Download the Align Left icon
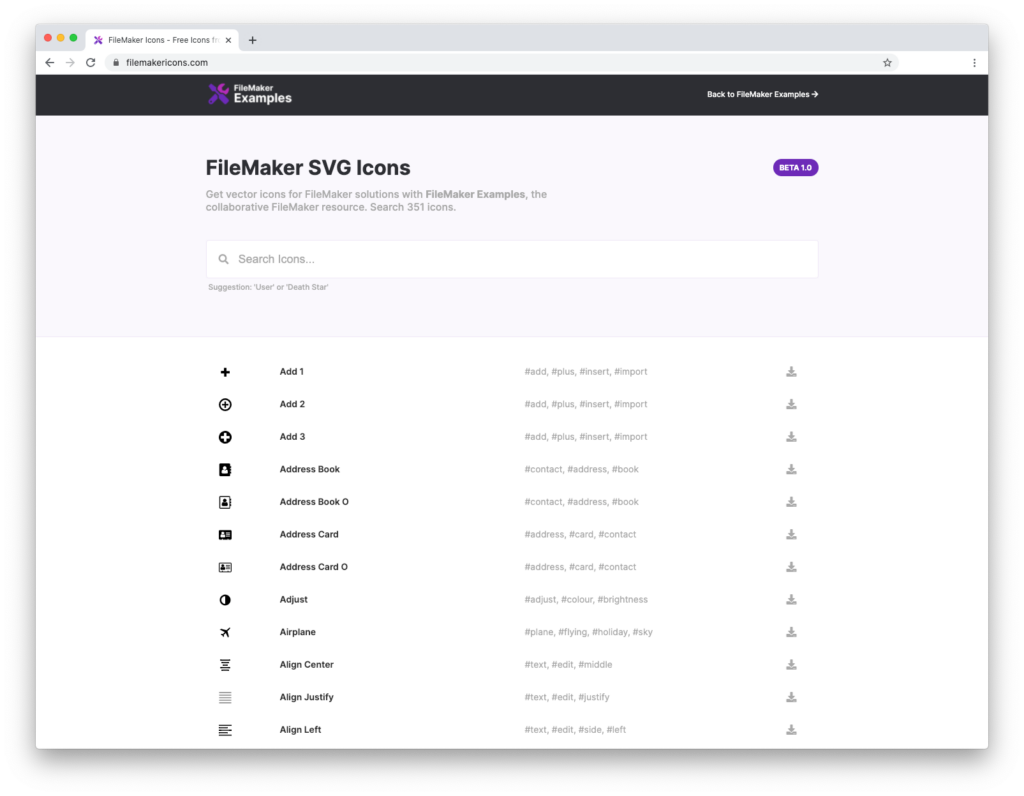Screen dimensions: 1024x796 pyautogui.click(x=791, y=730)
